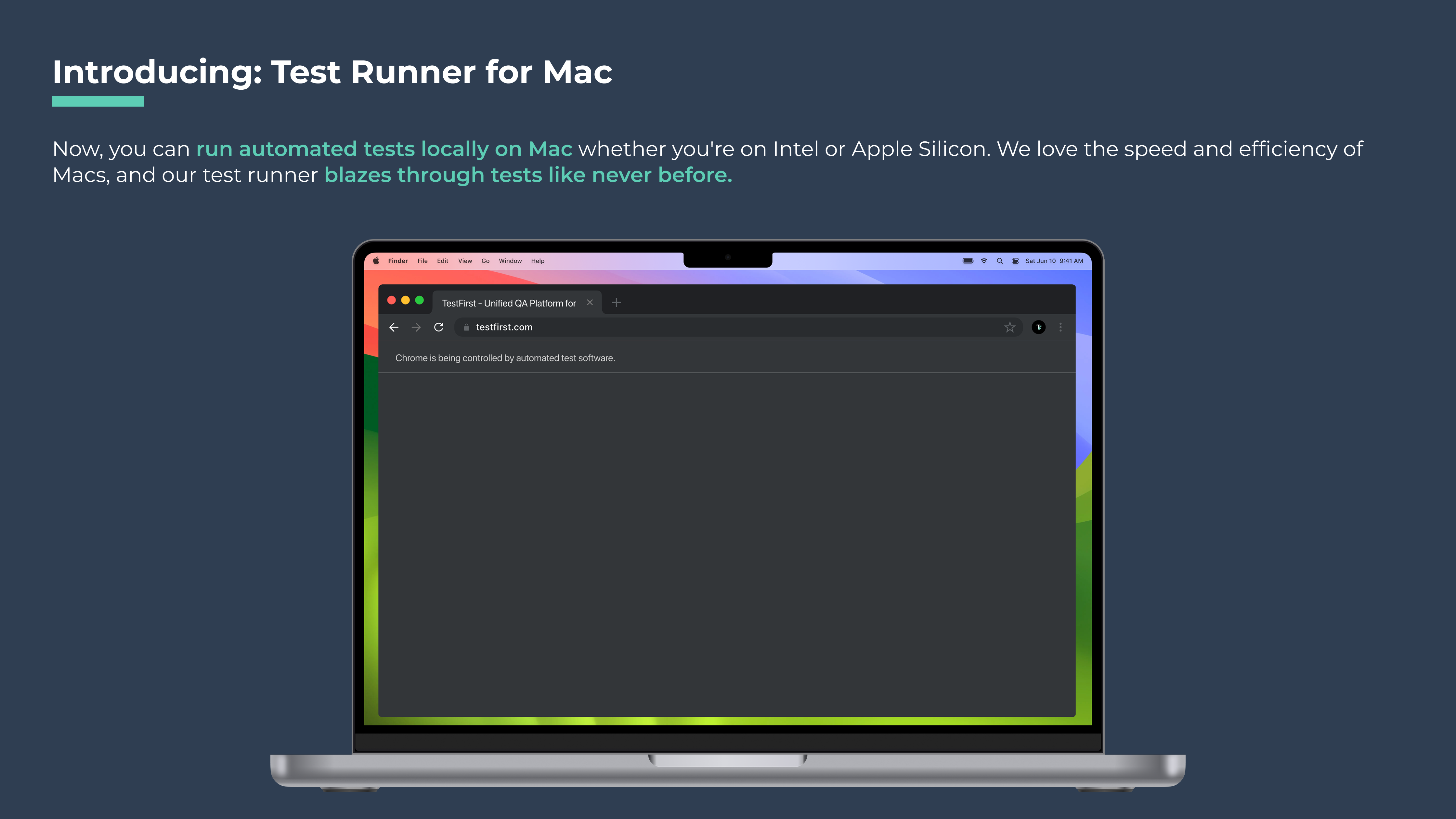The width and height of the screenshot is (1456, 819).
Task: Select the TestFirst Unified QA Platform tab
Action: [x=509, y=304]
